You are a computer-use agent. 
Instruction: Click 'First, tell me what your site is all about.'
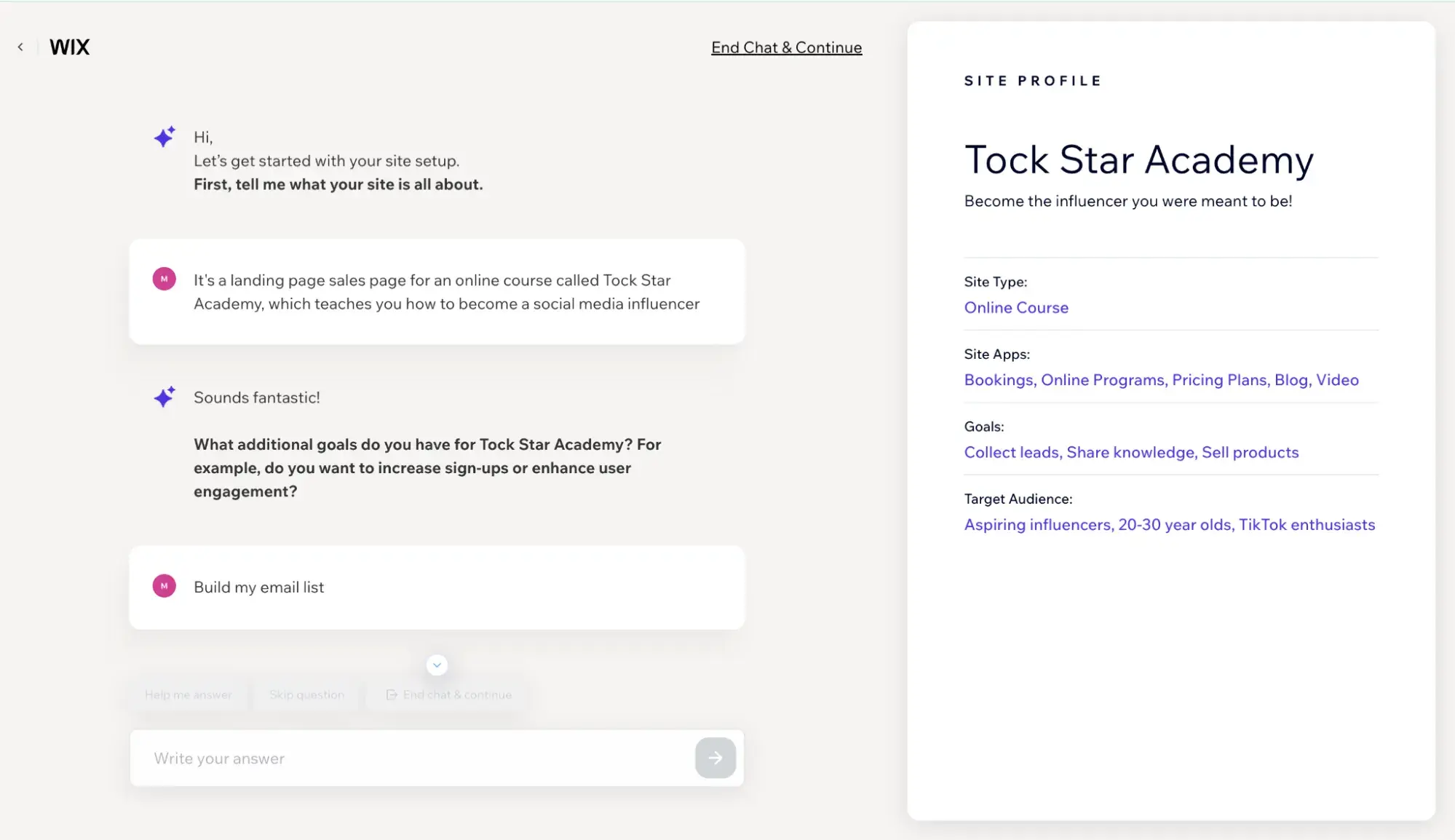click(338, 185)
